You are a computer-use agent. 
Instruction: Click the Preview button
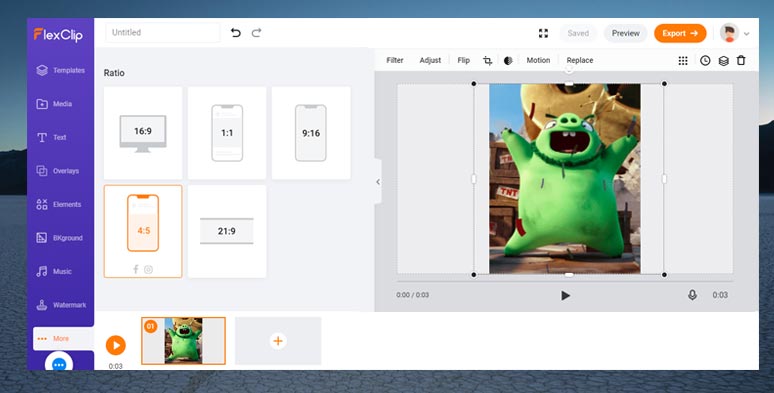click(625, 33)
